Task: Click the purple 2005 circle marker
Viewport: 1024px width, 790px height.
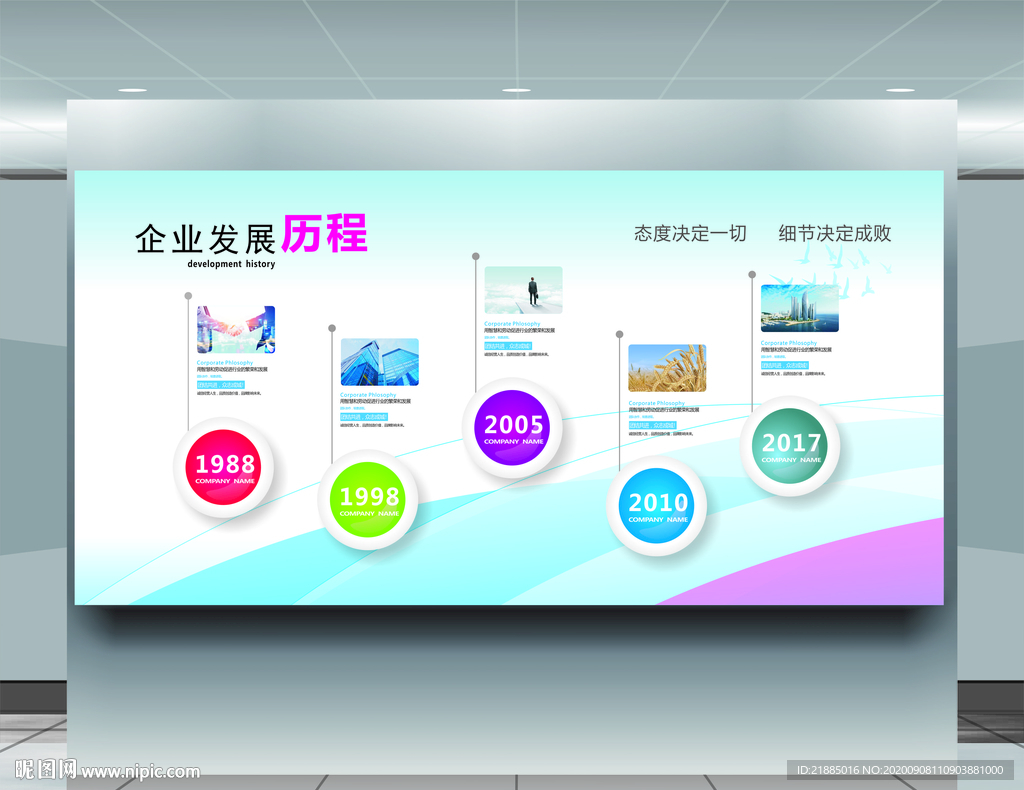Action: (x=513, y=428)
